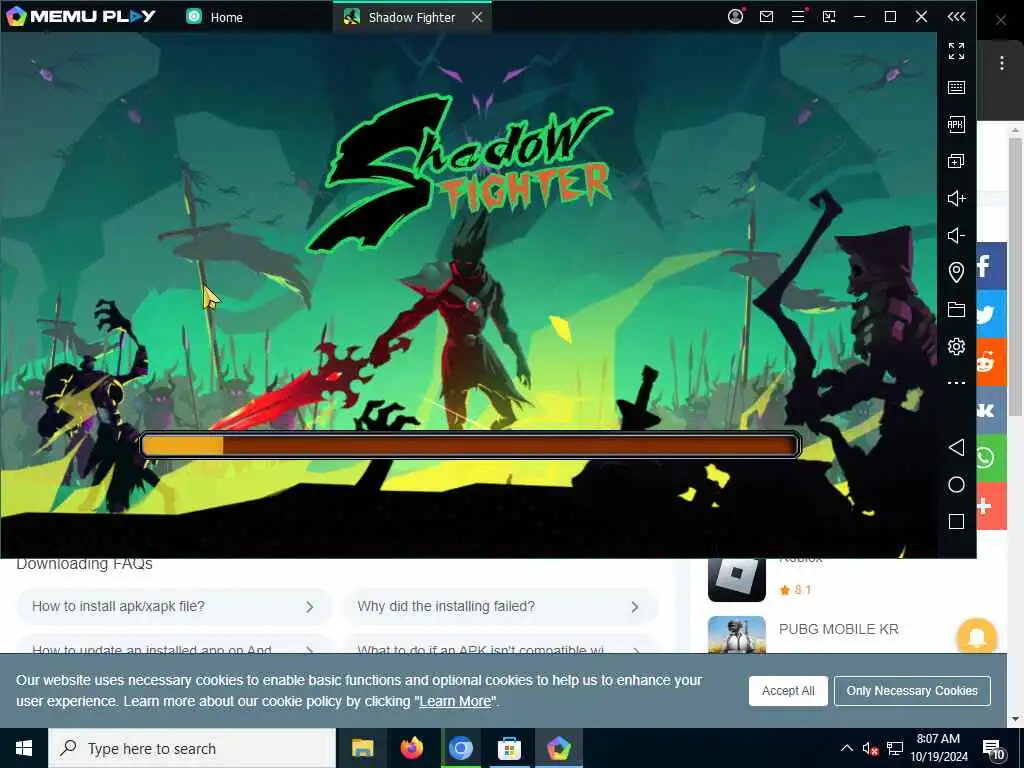Open MEmu settings gear
The height and width of the screenshot is (768, 1024).
tap(956, 346)
